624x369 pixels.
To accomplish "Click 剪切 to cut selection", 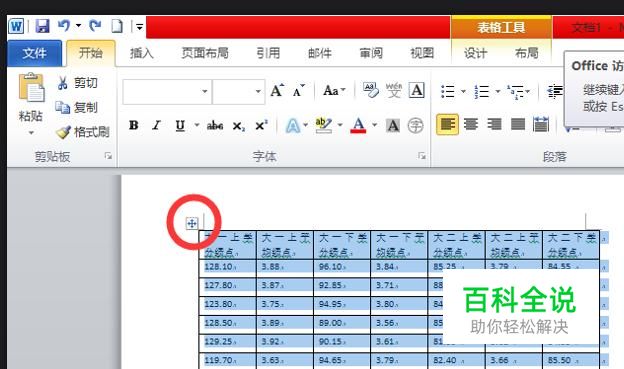I will click(78, 83).
